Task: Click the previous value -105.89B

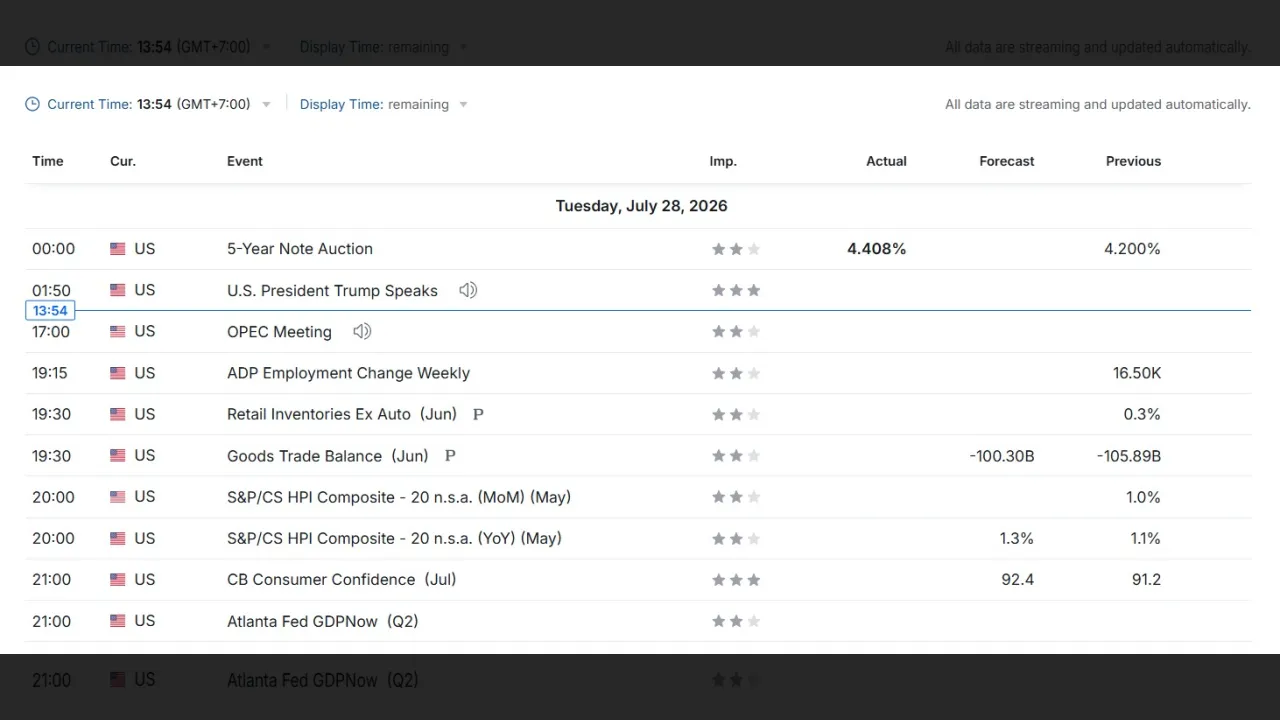Action: point(1129,456)
